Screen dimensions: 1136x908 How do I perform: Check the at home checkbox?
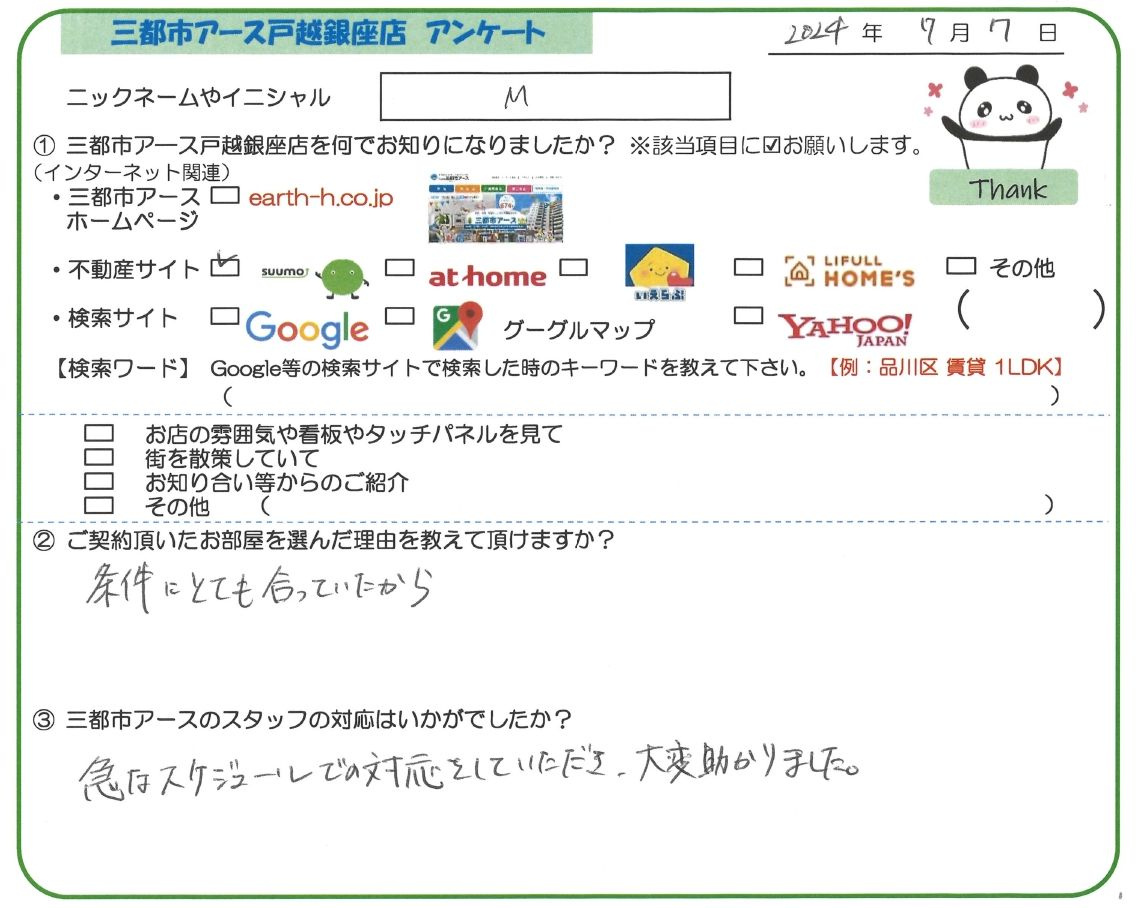(399, 267)
